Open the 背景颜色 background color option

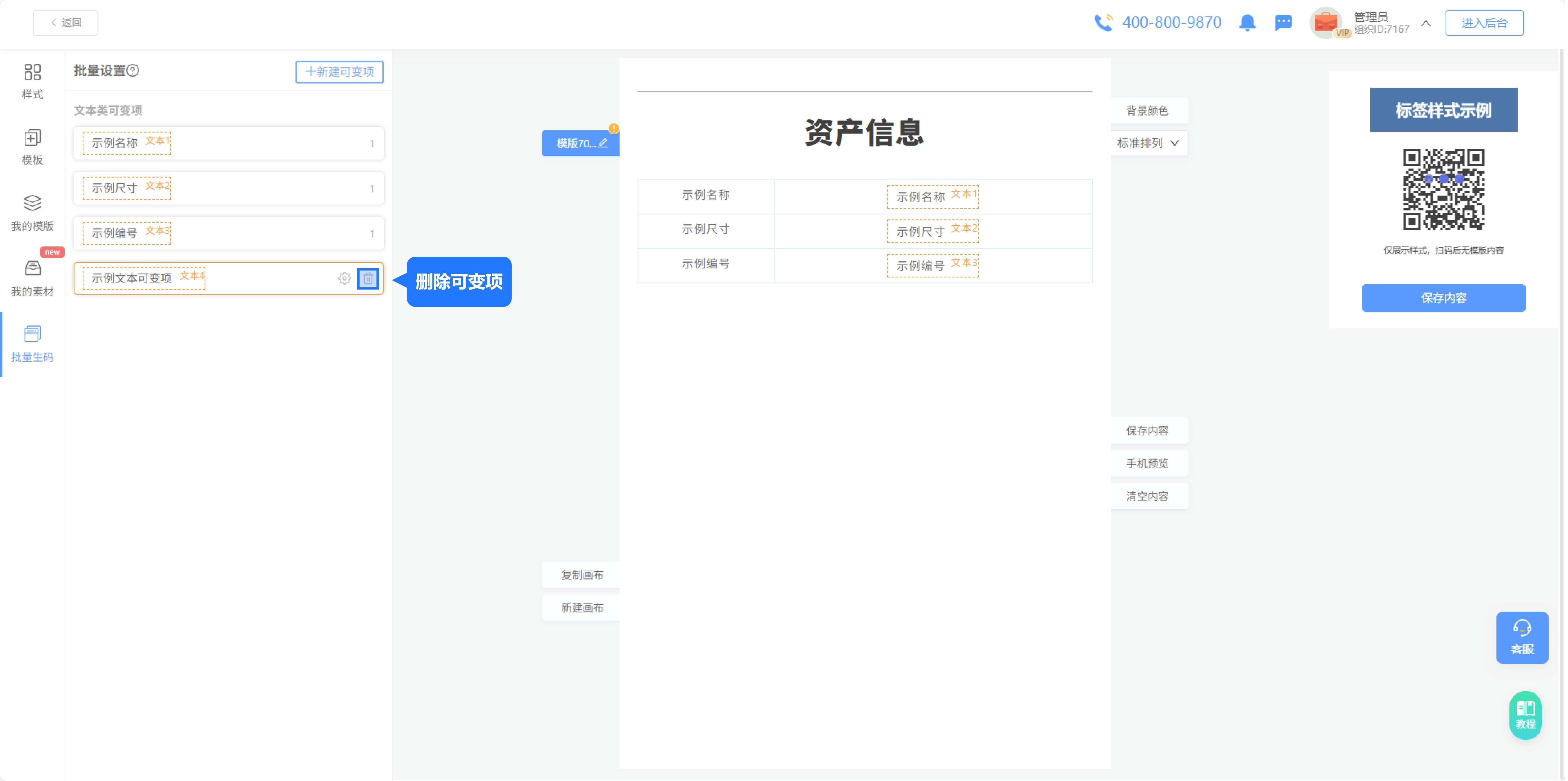(x=1147, y=110)
